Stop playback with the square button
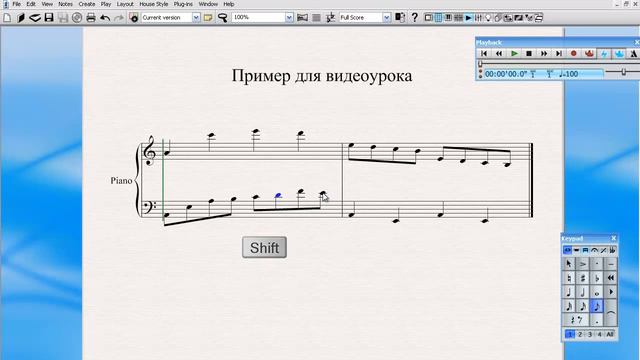Viewport: 640px width, 360px height. point(529,53)
